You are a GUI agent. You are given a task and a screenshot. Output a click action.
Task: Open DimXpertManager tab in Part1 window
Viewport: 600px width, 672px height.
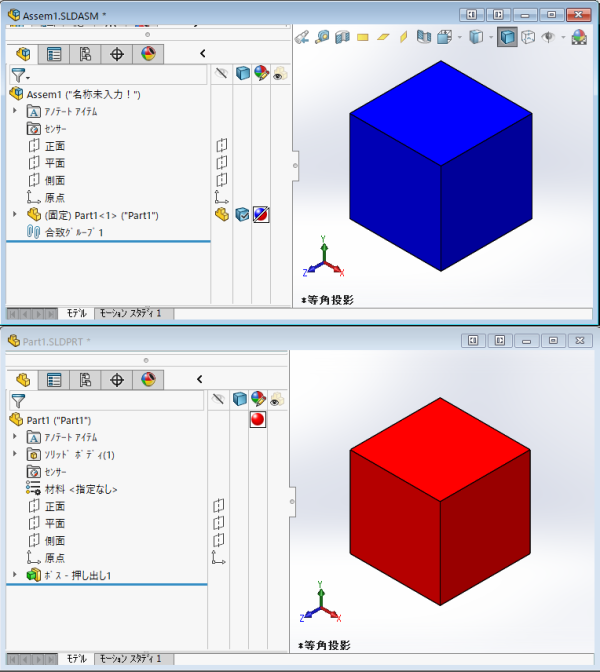tap(117, 380)
